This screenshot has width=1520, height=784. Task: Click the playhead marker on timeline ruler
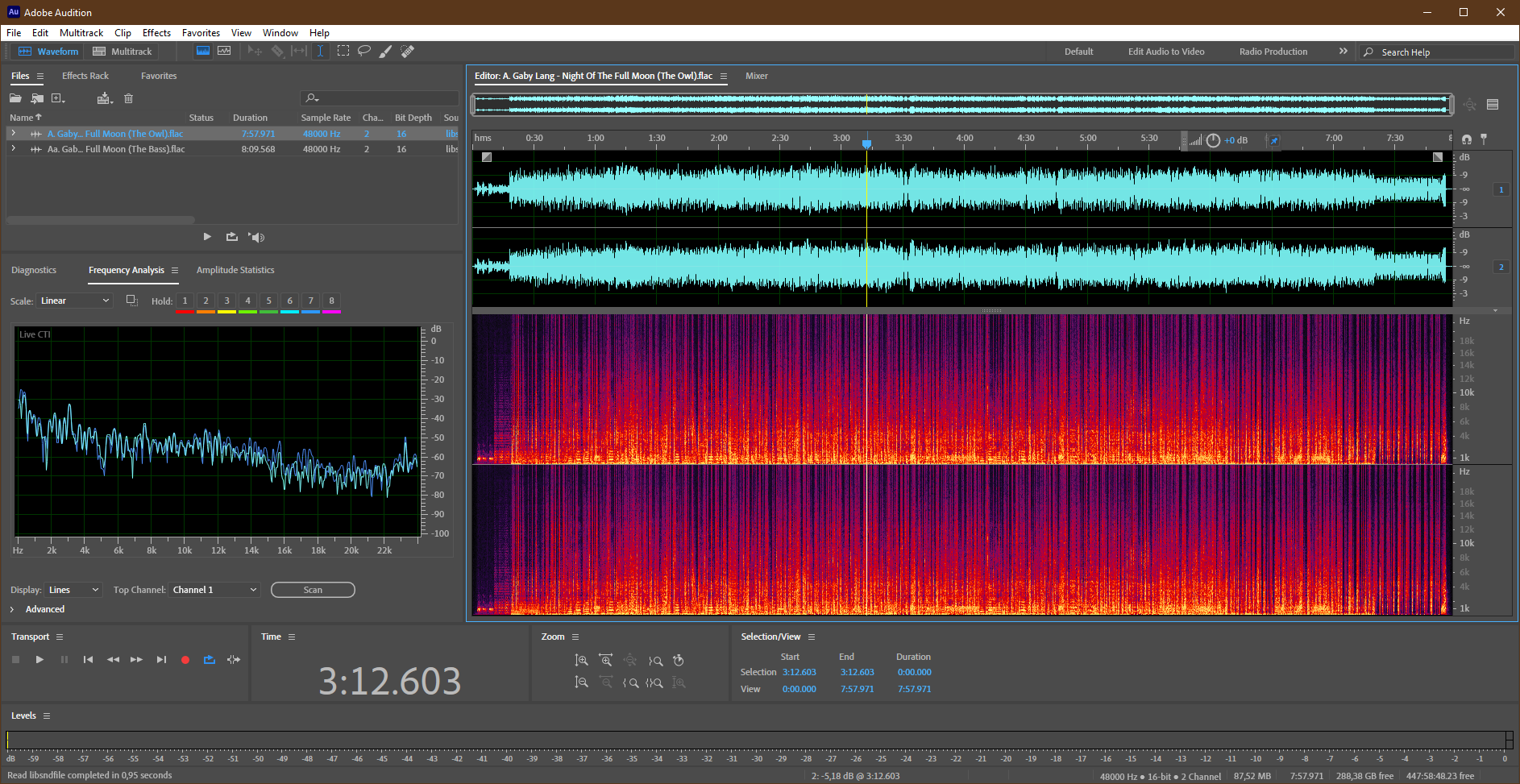point(866,143)
